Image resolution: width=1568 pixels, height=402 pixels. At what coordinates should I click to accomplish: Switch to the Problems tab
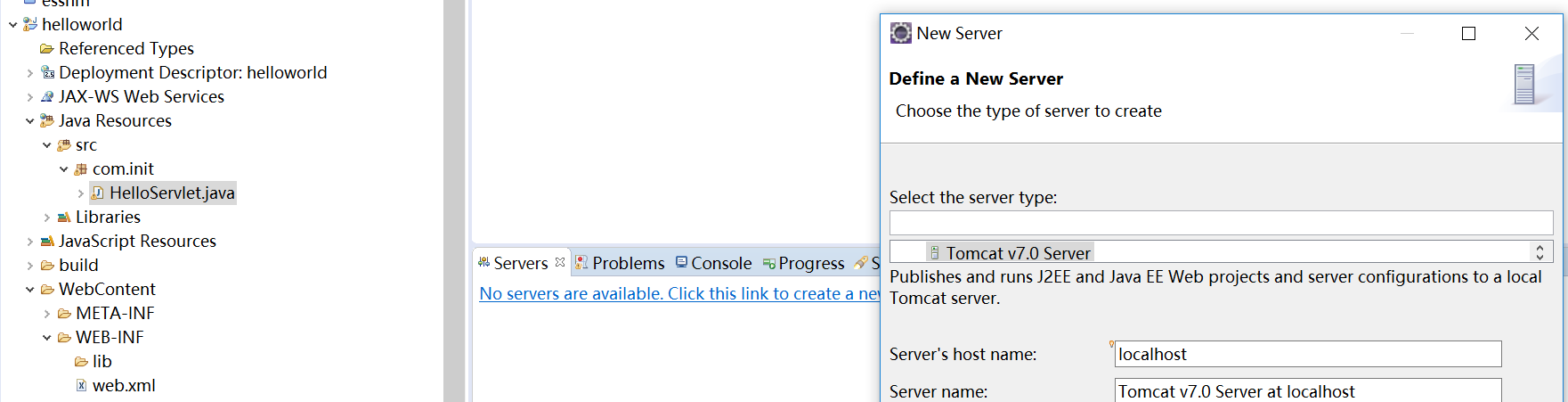click(x=620, y=263)
